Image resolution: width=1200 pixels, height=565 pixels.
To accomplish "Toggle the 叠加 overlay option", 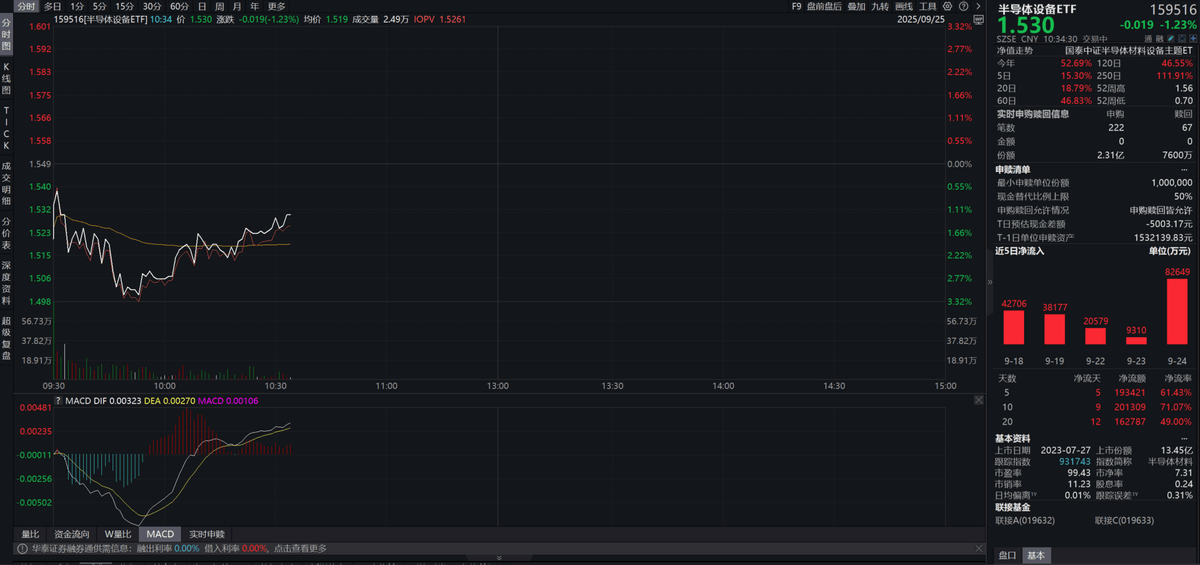I will [x=856, y=6].
